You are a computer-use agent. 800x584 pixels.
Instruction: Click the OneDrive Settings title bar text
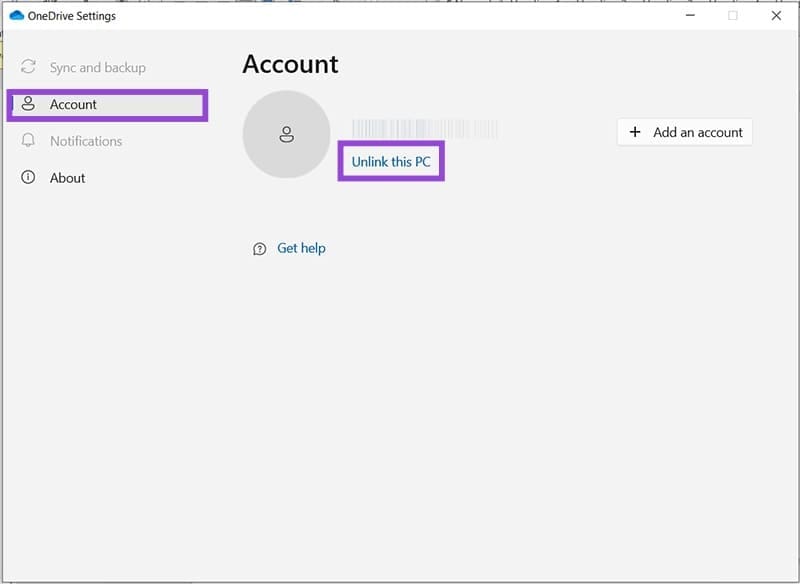coord(72,16)
